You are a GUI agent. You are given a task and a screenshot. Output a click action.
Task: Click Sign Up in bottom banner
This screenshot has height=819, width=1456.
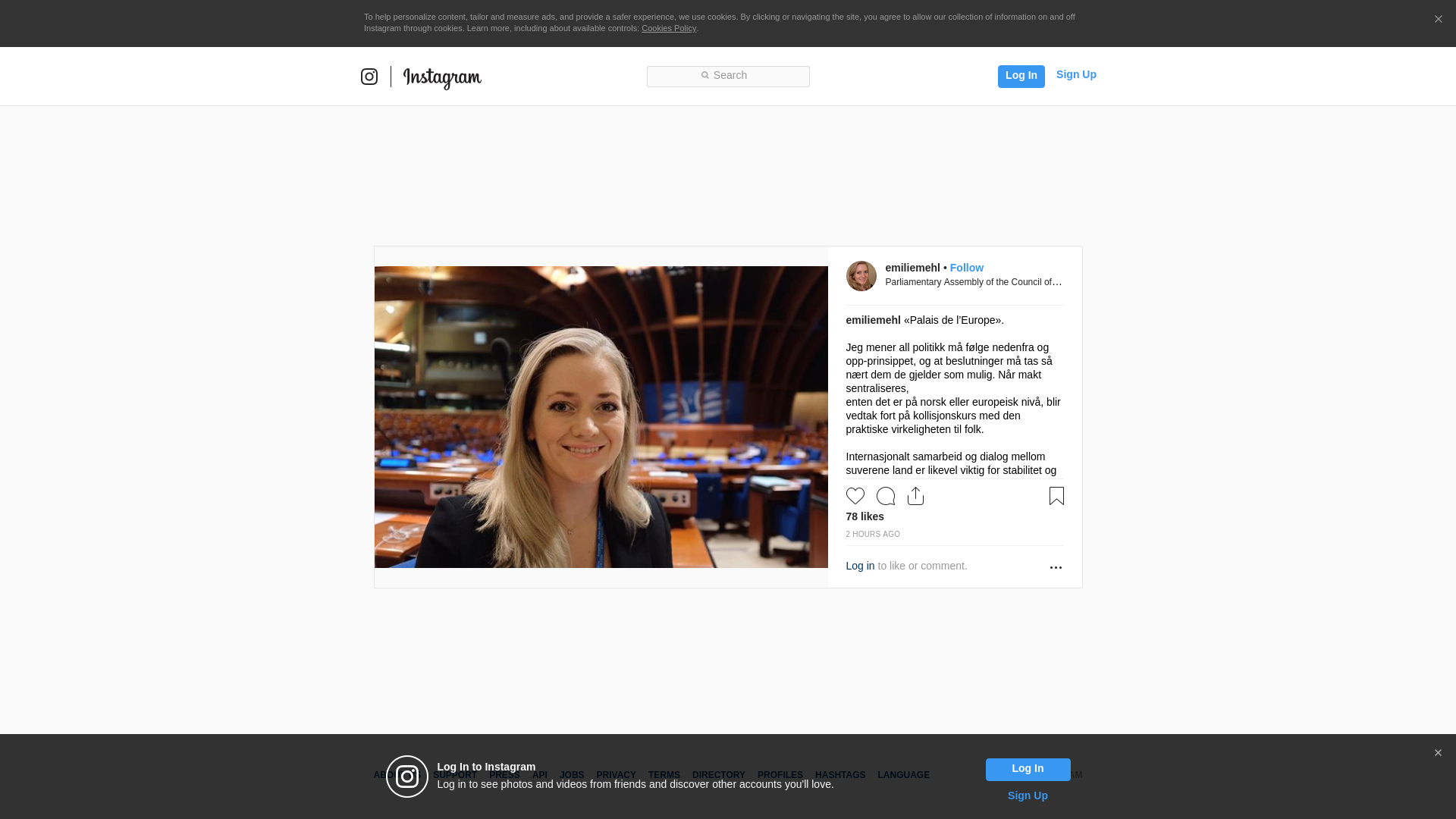[1028, 795]
